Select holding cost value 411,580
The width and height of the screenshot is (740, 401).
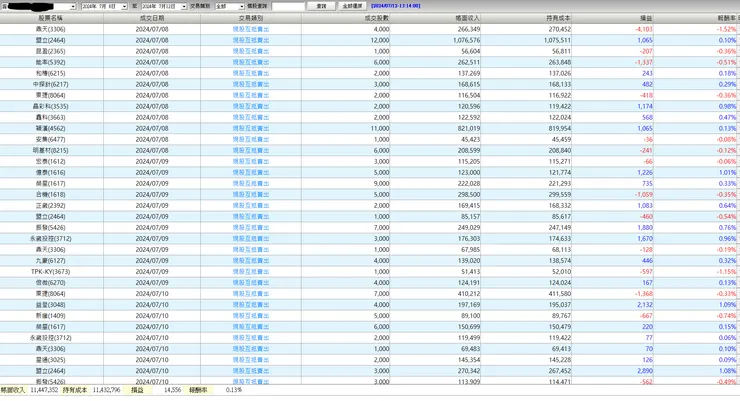tap(560, 293)
